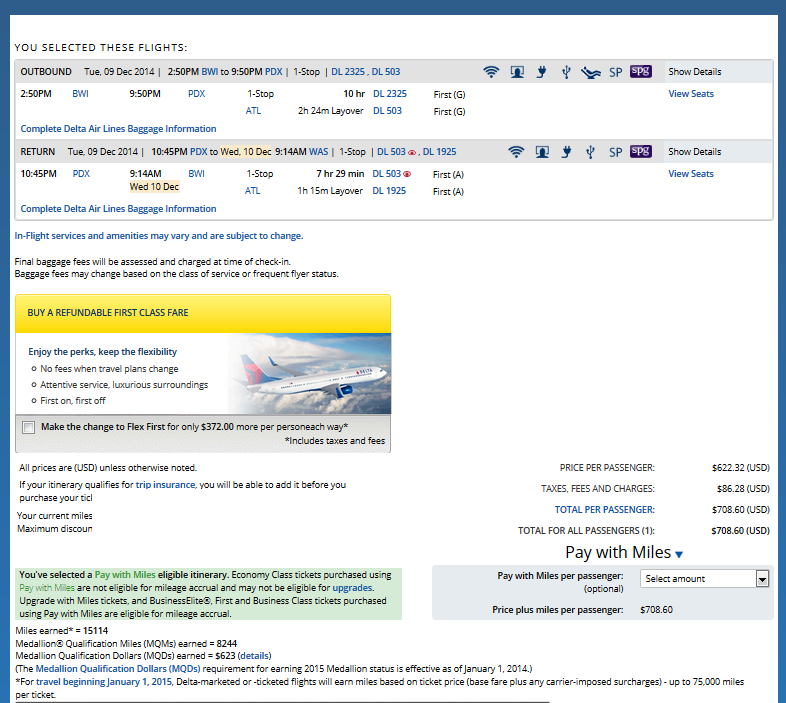The height and width of the screenshot is (703, 786).
Task: Open the Select amount miles dropdown
Action: (x=761, y=579)
